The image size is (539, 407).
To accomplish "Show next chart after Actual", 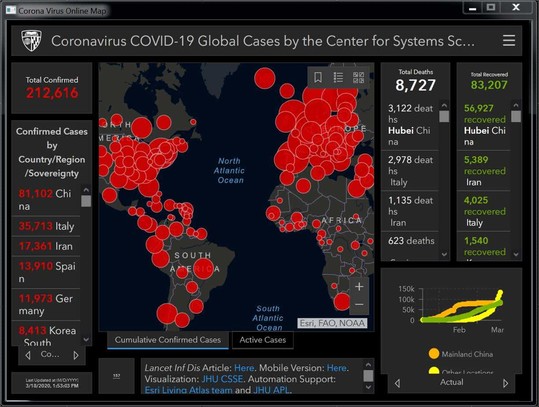I will [505, 383].
